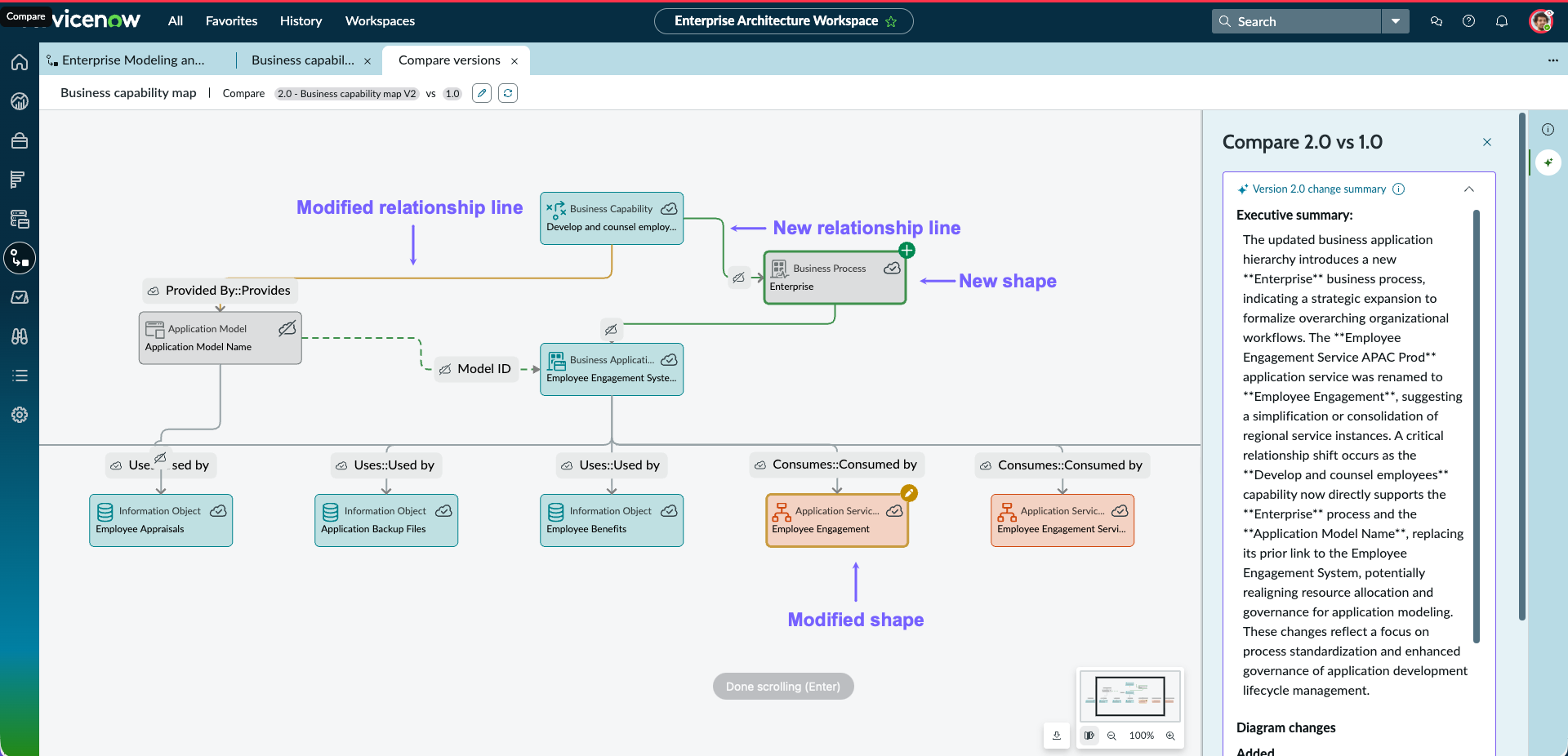This screenshot has width=1568, height=756.
Task: Click the 2.0 - Business capability map V2 chip
Action: (x=347, y=94)
